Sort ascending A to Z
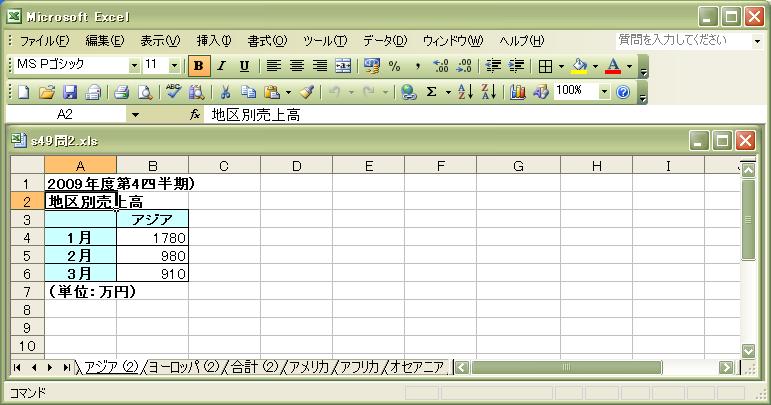771x405 pixels. click(x=465, y=92)
